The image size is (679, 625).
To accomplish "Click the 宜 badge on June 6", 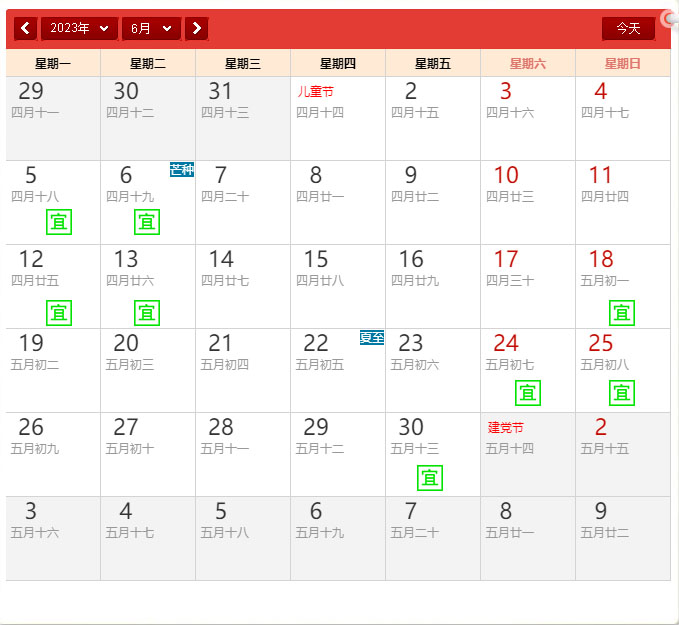I will tap(147, 222).
